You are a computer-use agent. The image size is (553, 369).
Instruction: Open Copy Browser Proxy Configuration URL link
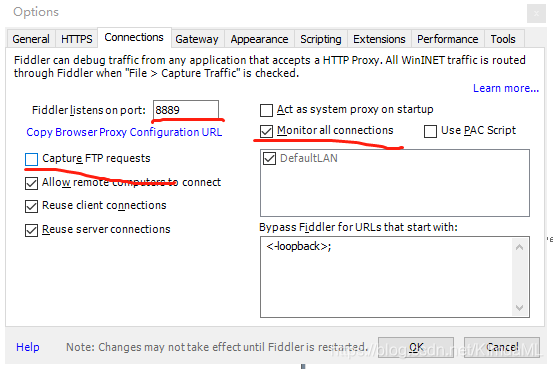(x=124, y=132)
